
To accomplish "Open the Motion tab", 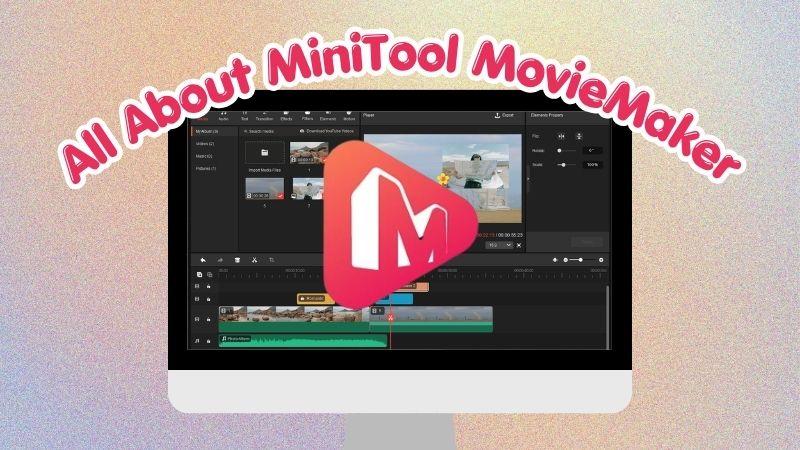I will pyautogui.click(x=349, y=116).
